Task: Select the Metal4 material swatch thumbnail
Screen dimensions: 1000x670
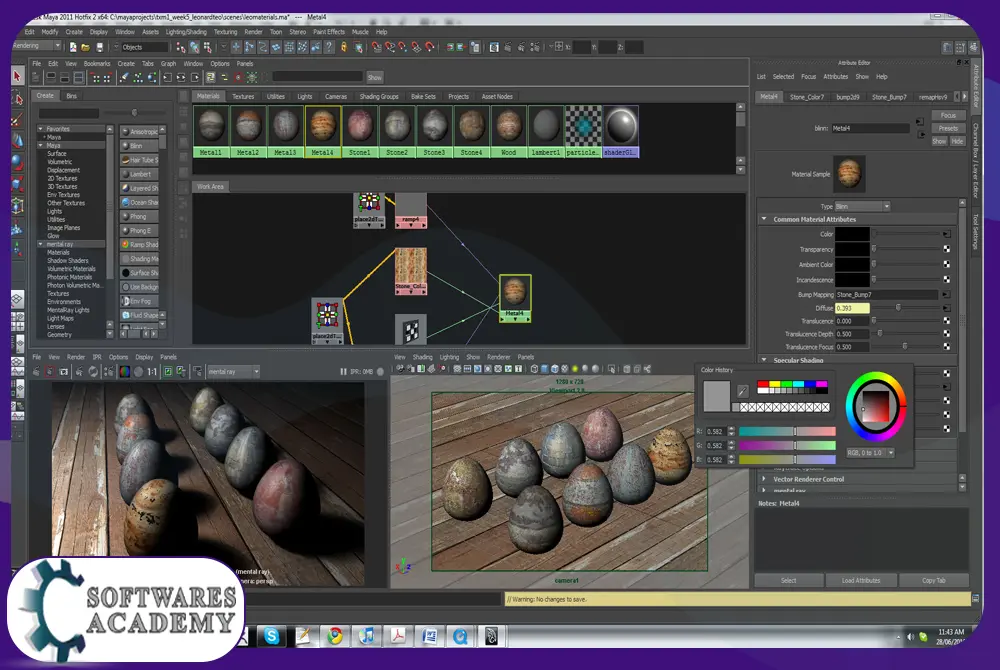Action: point(323,126)
